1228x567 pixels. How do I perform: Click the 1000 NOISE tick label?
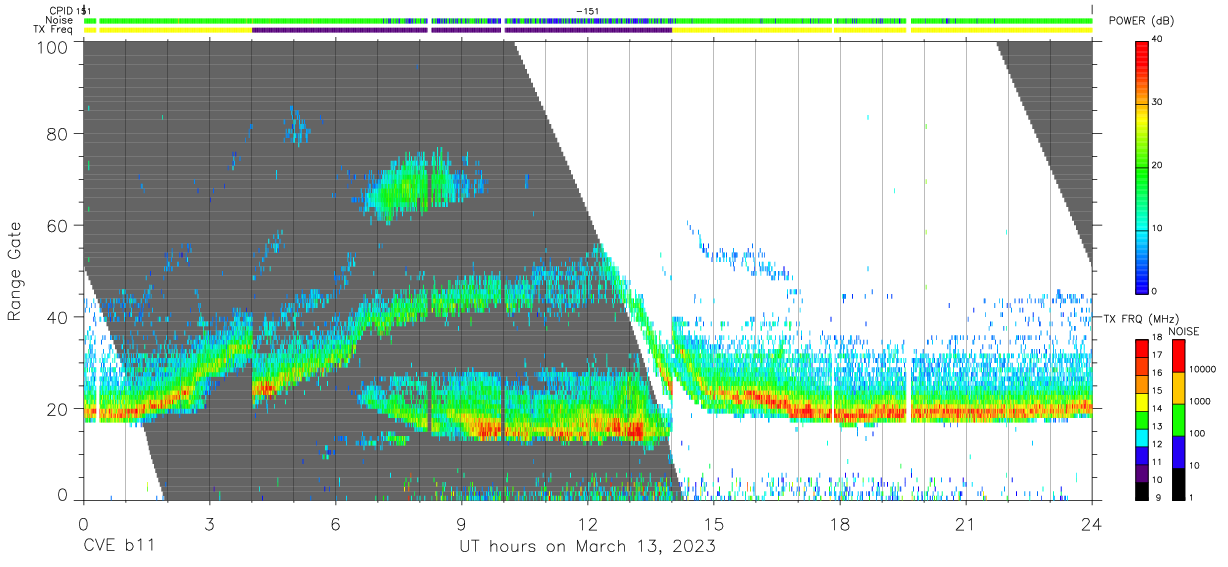pos(1198,402)
